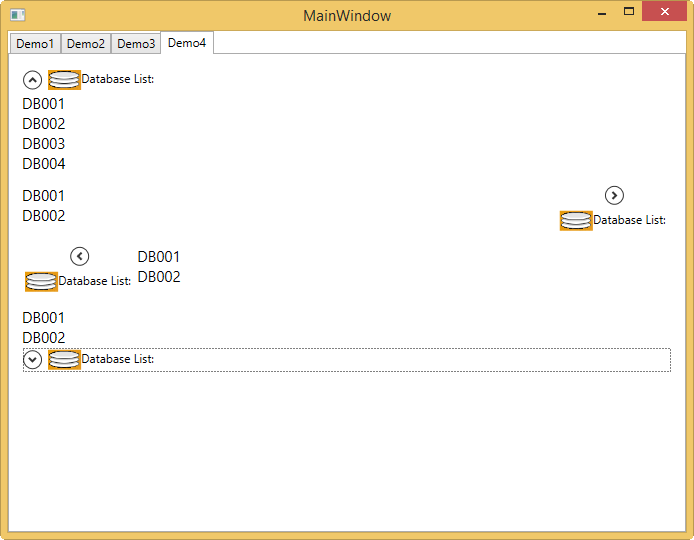The height and width of the screenshot is (540, 694).
Task: Click the 'Database List:' label under the left-arrow expander
Action: coord(95,281)
